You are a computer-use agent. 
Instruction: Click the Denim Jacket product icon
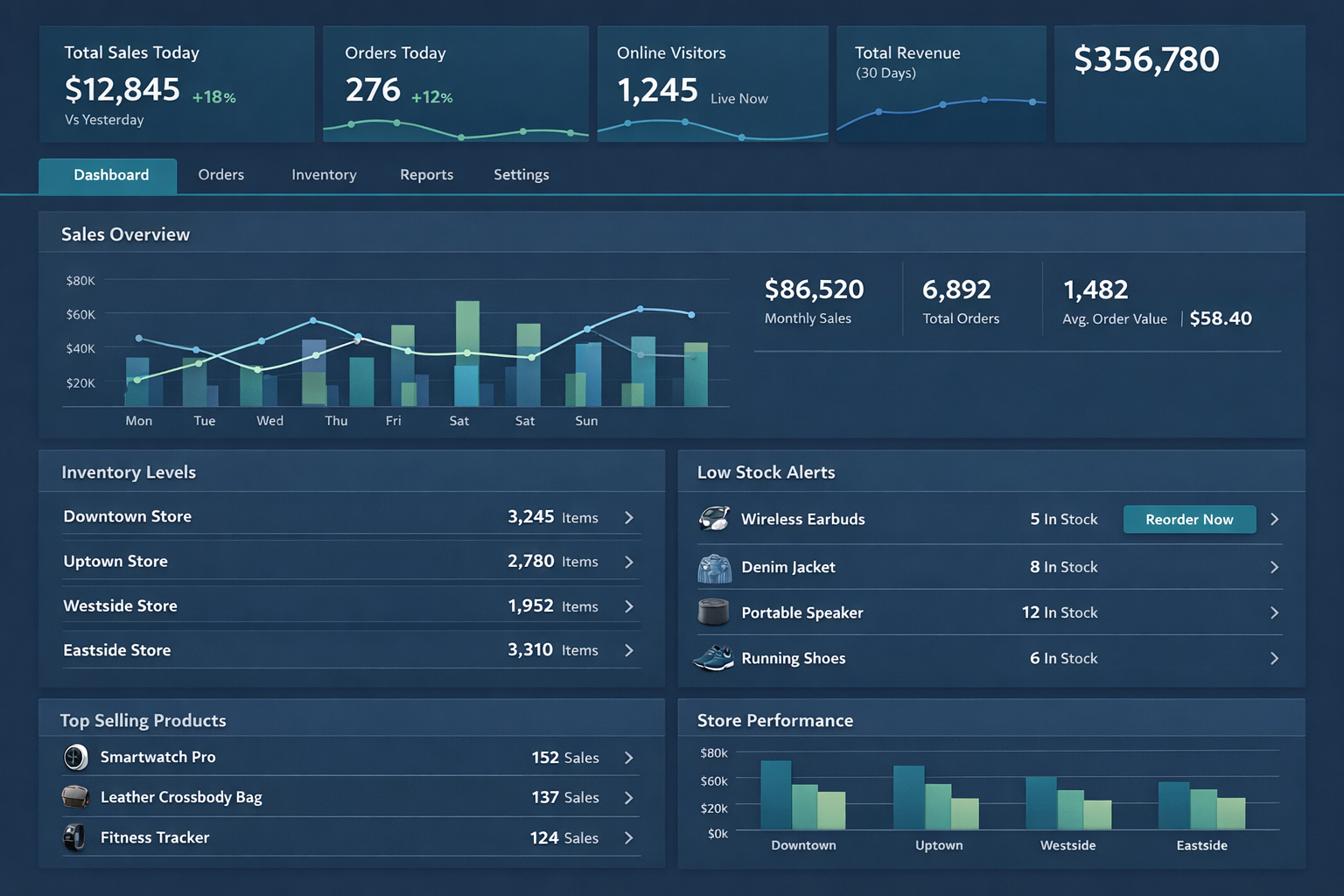pos(714,568)
